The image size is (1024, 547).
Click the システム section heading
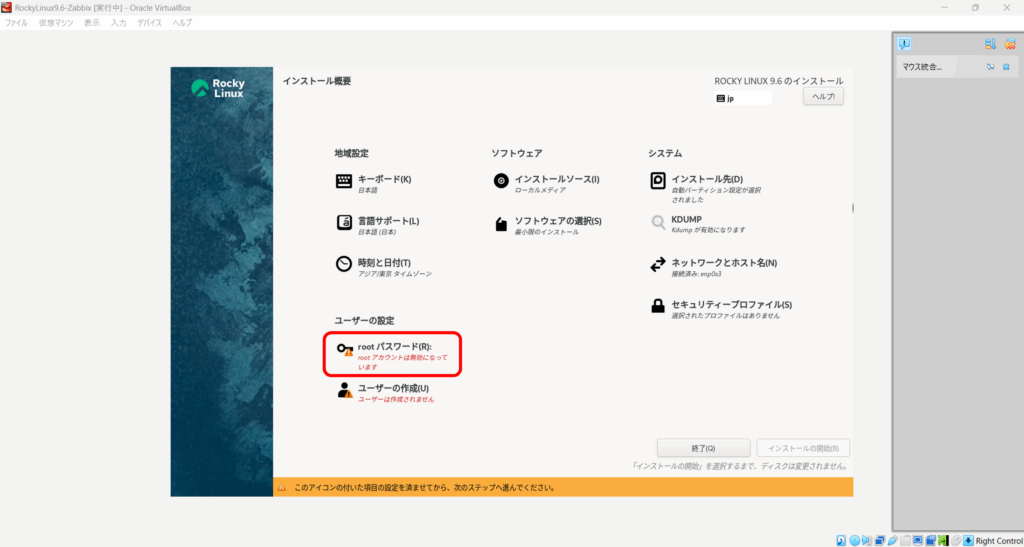665,153
